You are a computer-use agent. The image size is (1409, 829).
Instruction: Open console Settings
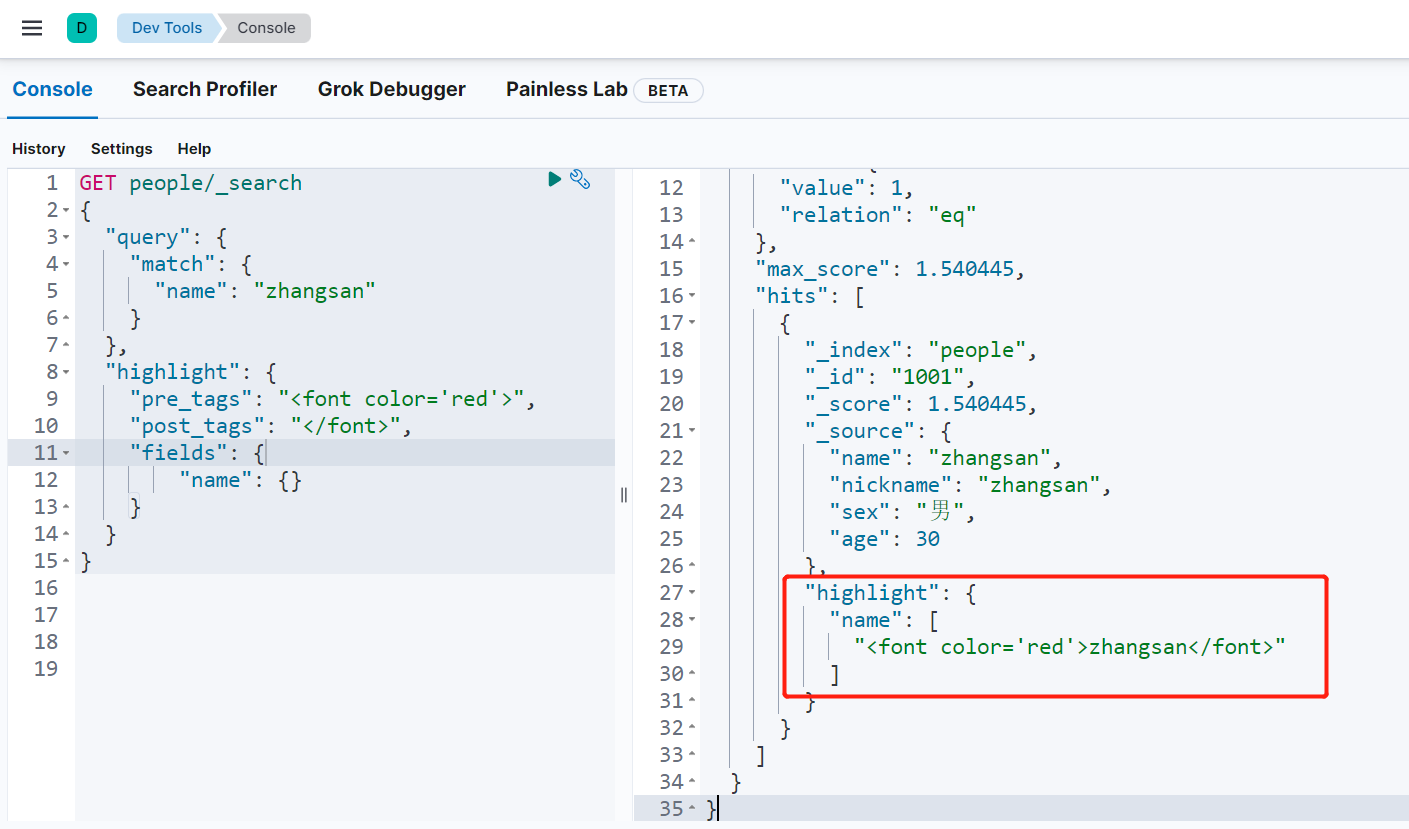[x=122, y=148]
